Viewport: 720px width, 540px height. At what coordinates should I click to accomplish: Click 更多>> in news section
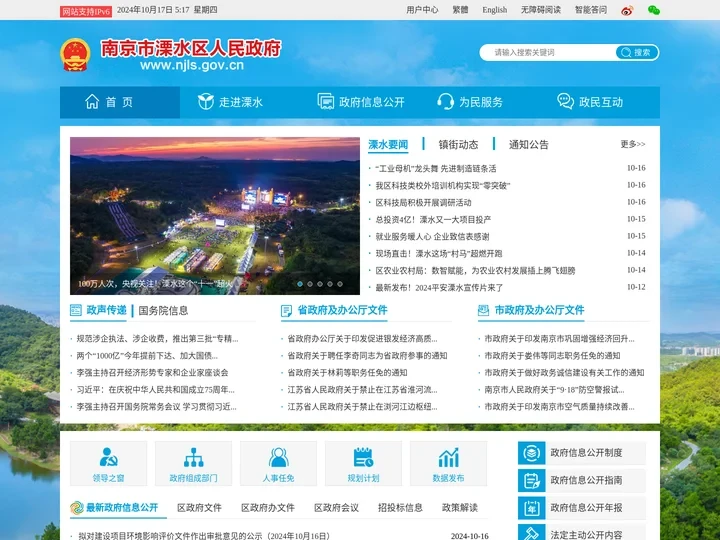click(633, 144)
